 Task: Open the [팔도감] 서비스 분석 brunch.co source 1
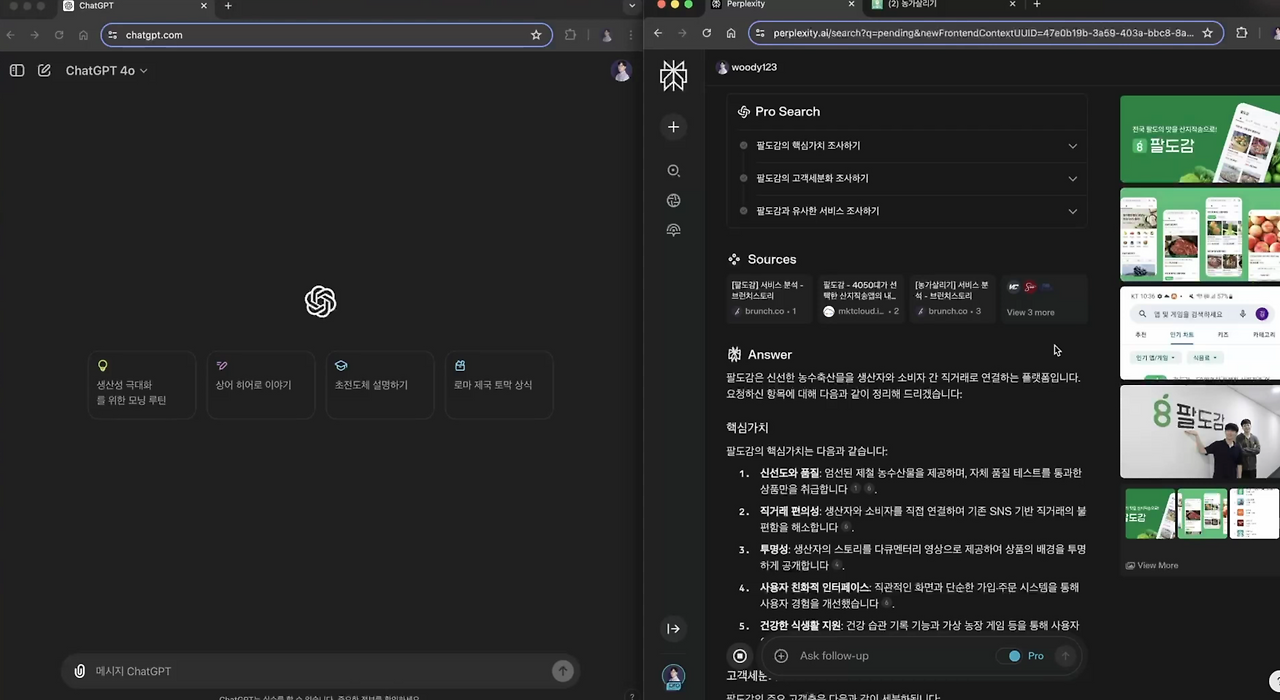coord(769,298)
